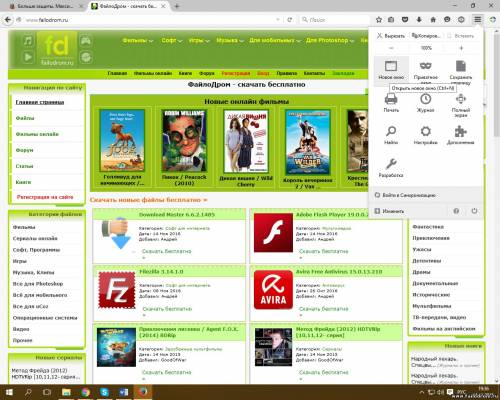Click the FileZilla logo thumbnail
Viewport: 500px width, 400px height.
[117, 290]
